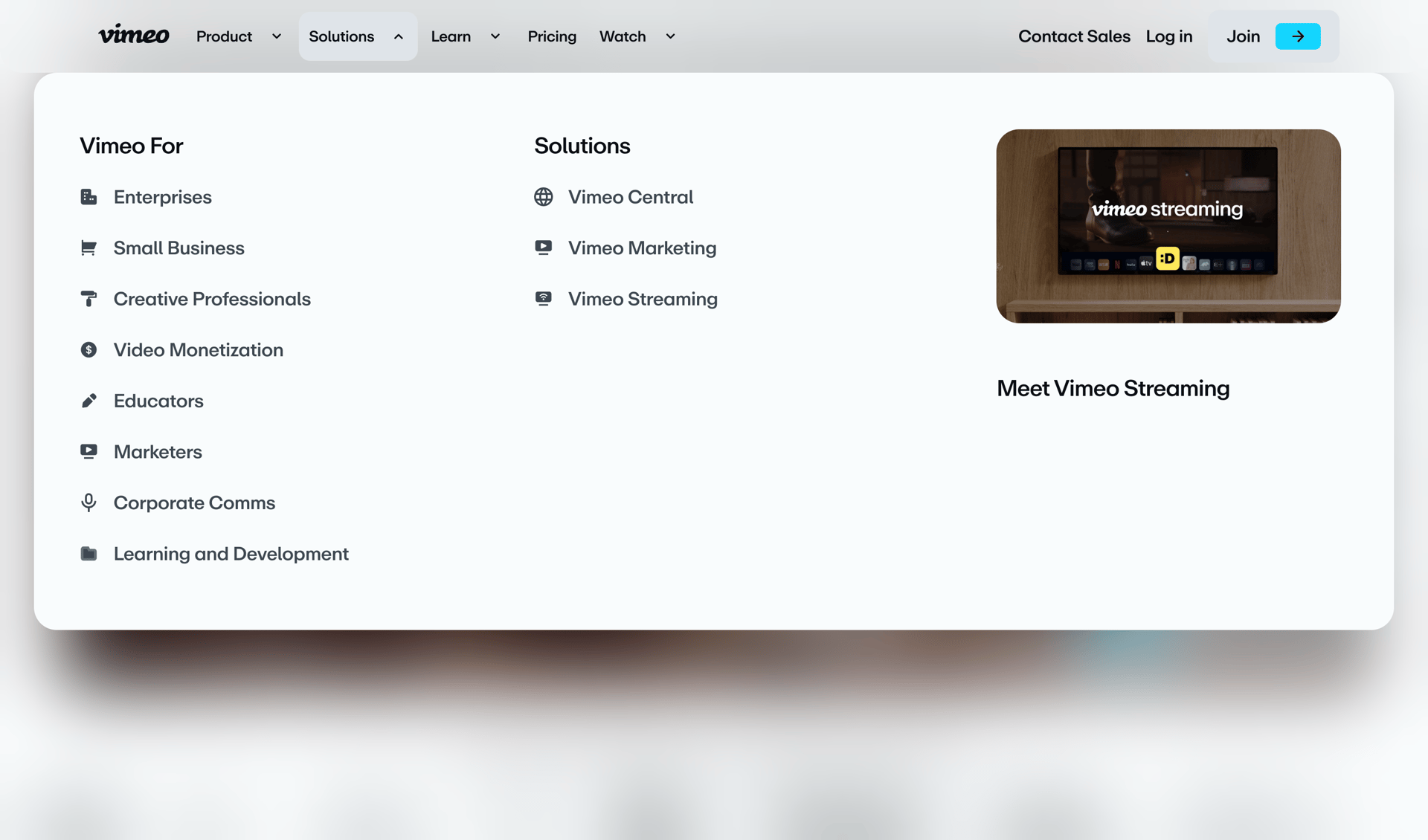Viewport: 1428px width, 840px height.
Task: Open the Pricing page
Action: (552, 36)
